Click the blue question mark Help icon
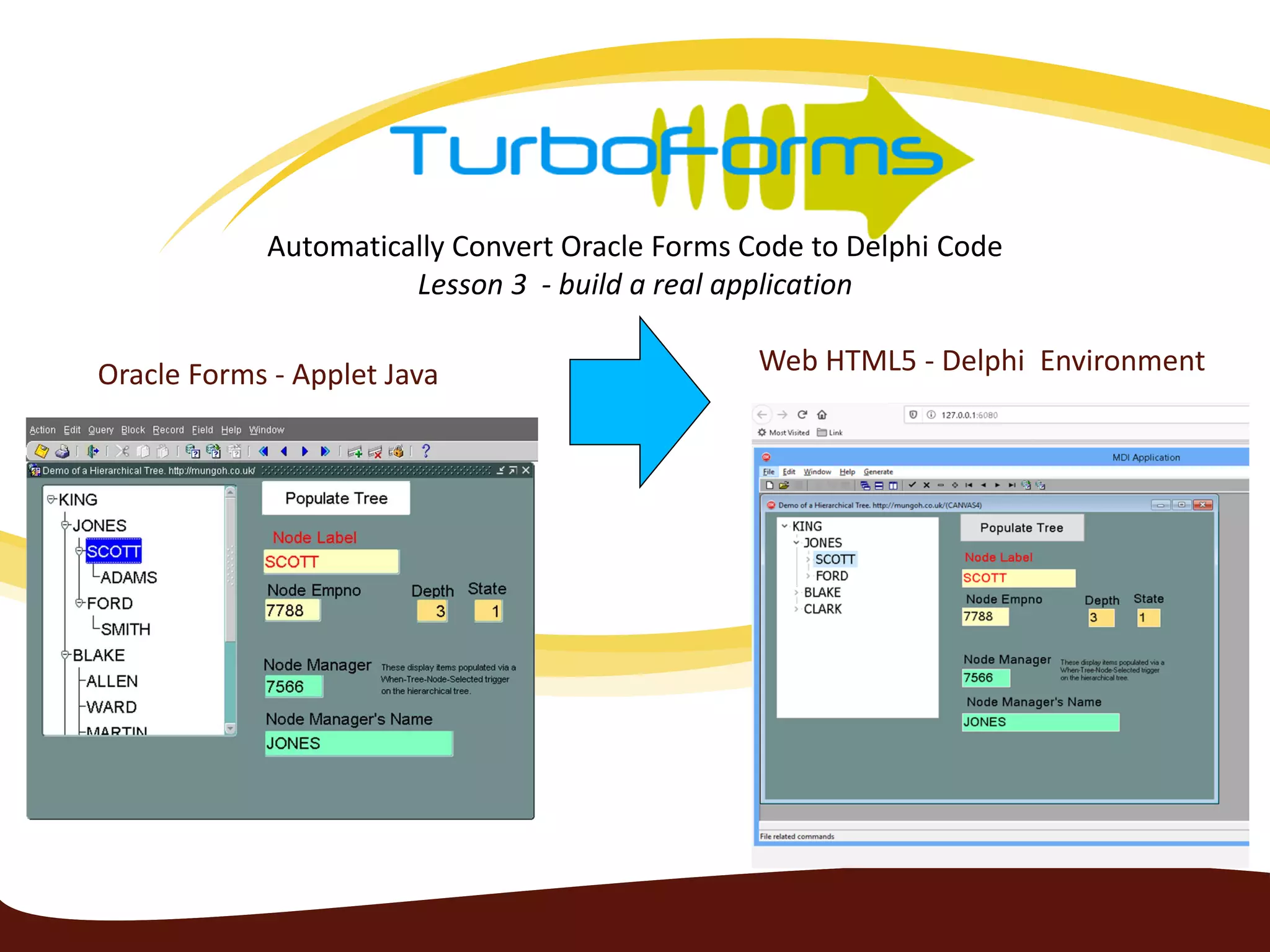The width and height of the screenshot is (1270, 952). 425,451
